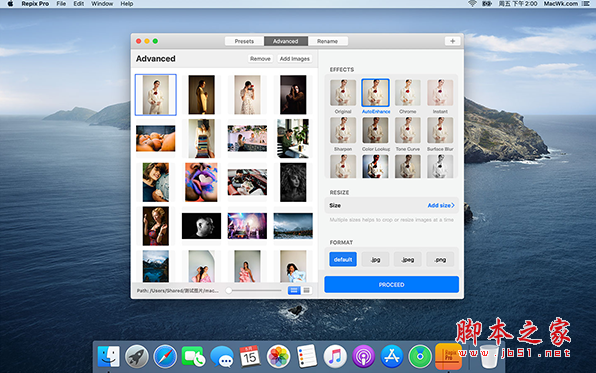Click the input source menu bar icon
596x373 pixels.
(487, 4)
